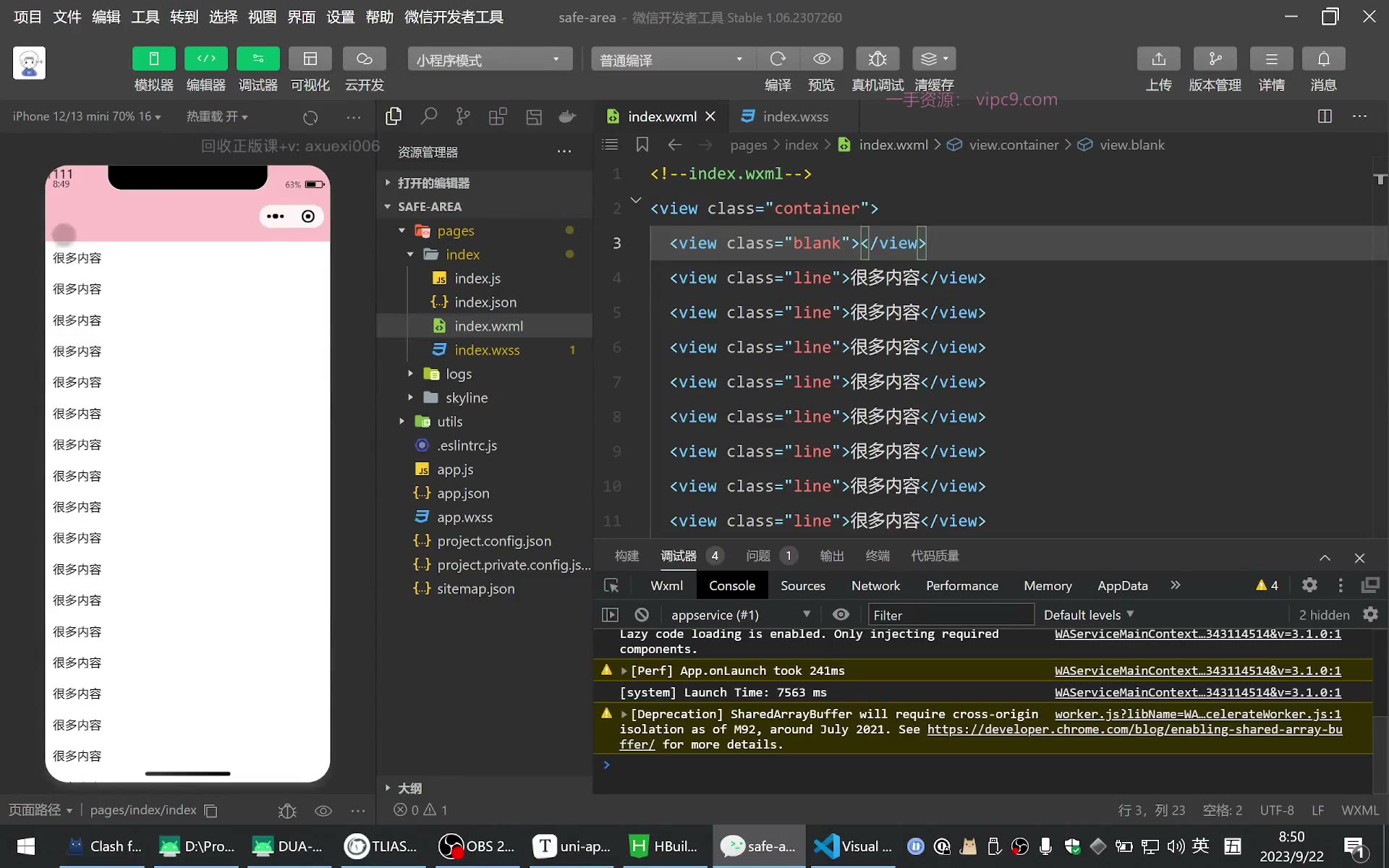
Task: Expand the logs folder
Action: pos(411,374)
